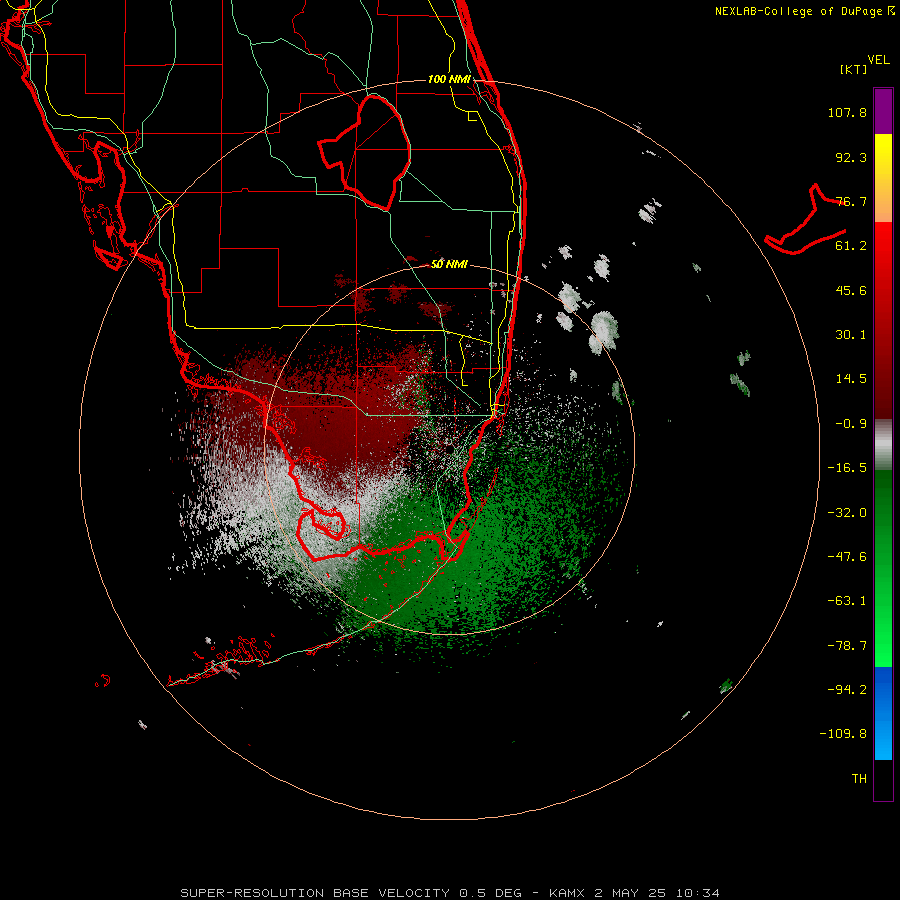The height and width of the screenshot is (900, 900).
Task: Click the VEL legend title
Action: [878, 60]
